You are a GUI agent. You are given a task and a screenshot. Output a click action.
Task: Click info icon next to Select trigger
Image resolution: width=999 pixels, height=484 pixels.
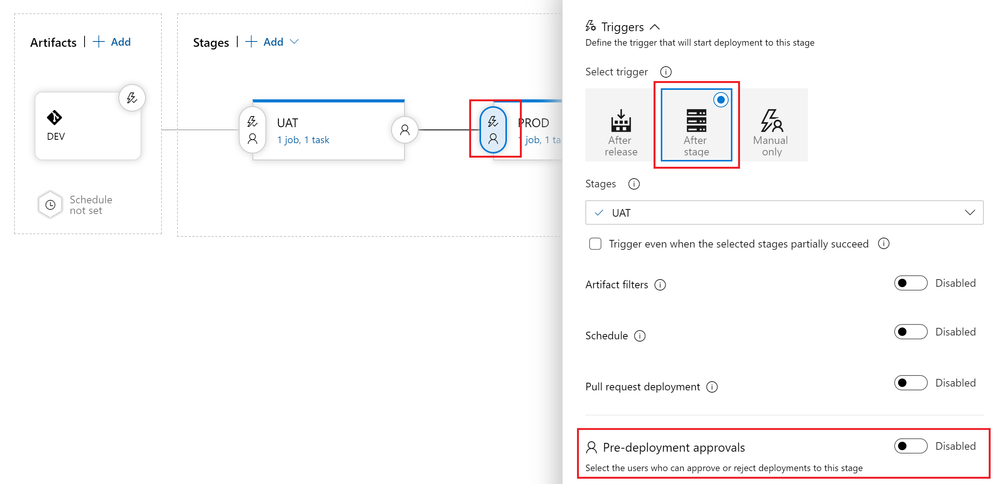tap(666, 72)
